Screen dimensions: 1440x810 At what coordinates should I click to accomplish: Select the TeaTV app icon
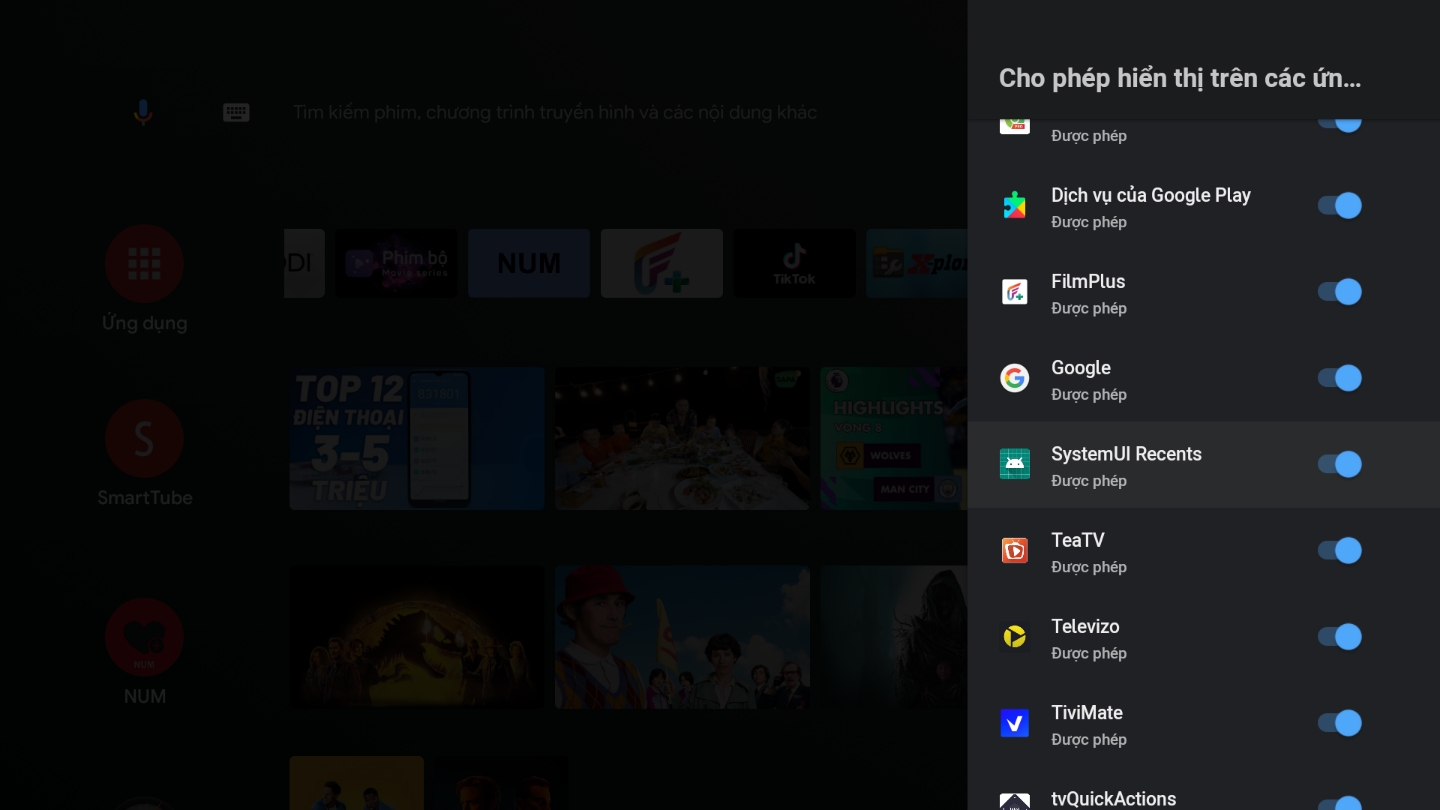point(1015,550)
